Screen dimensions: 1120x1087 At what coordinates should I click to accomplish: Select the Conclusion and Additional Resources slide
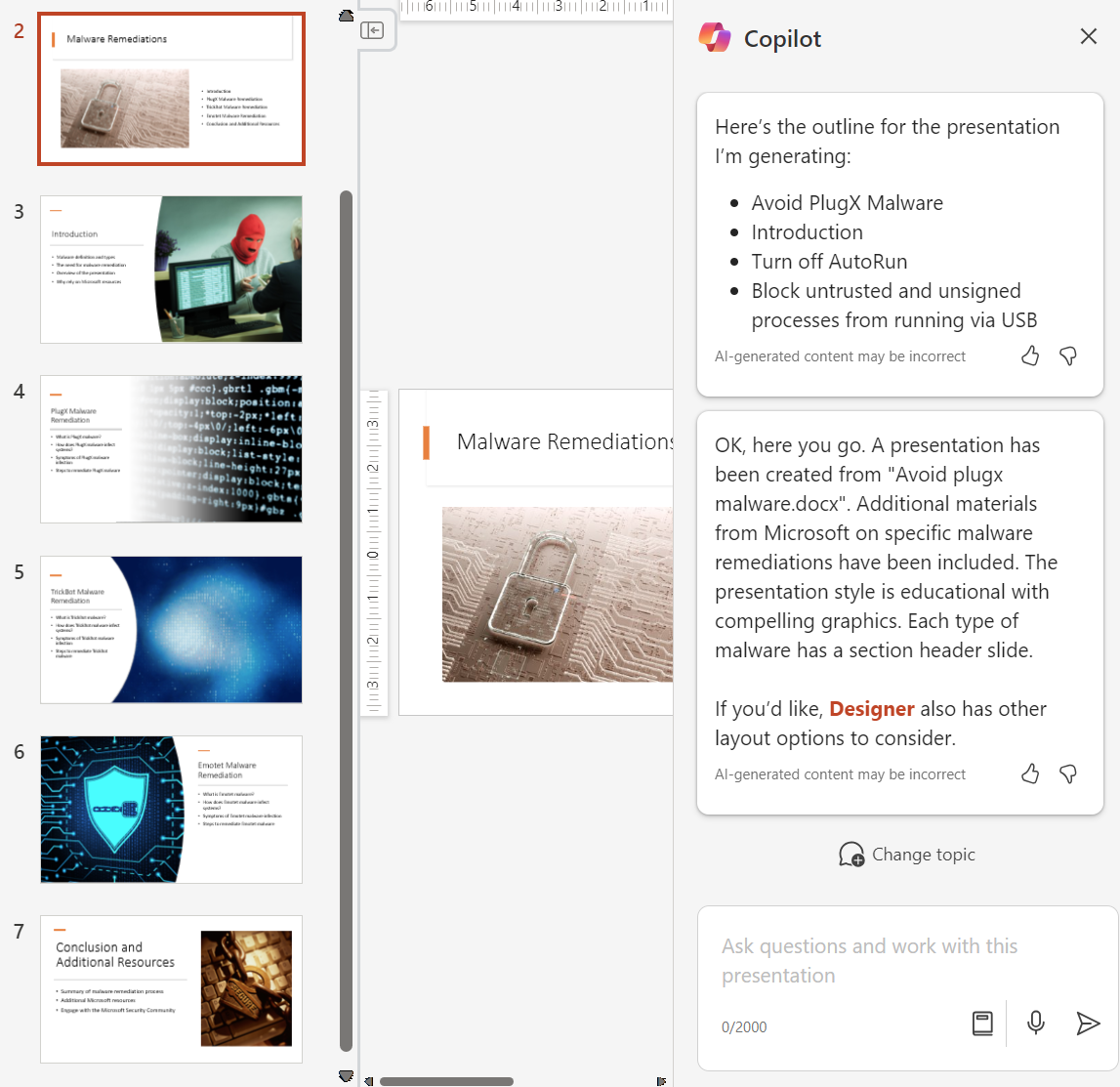tap(171, 989)
